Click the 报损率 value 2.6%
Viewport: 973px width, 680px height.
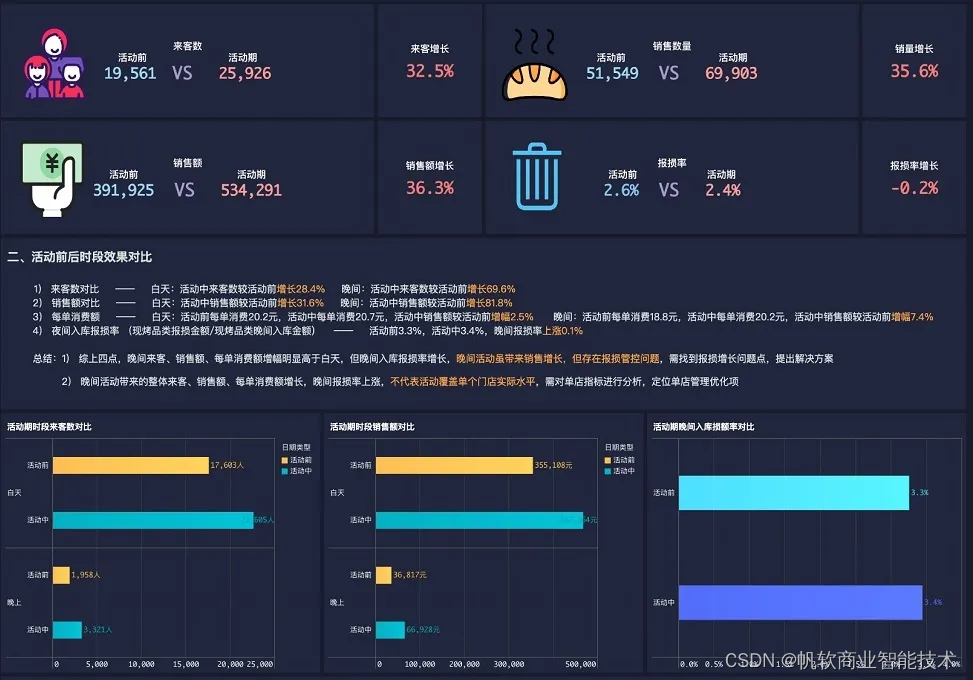[x=622, y=190]
